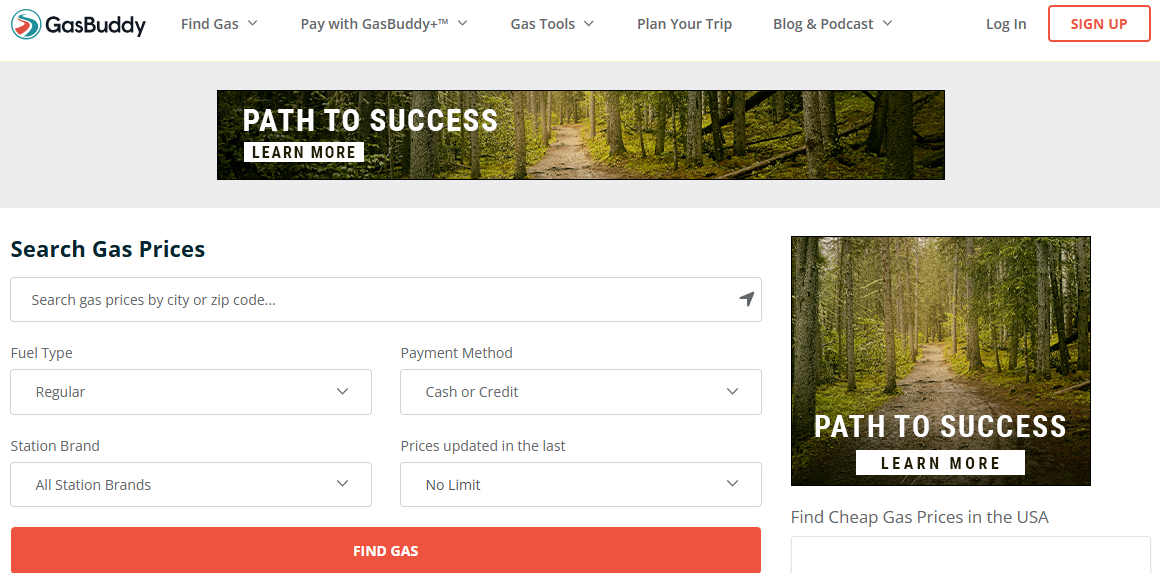Open the Path to Success sidebar ad
The image size is (1160, 573).
(940, 360)
